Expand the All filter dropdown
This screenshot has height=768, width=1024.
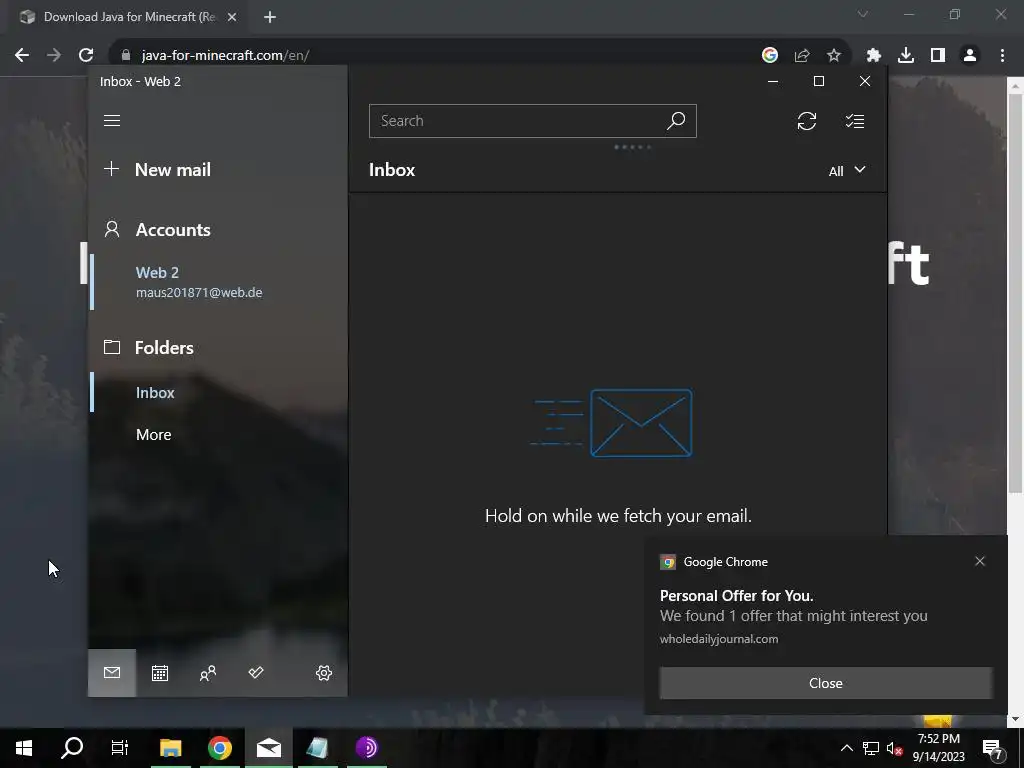(847, 170)
